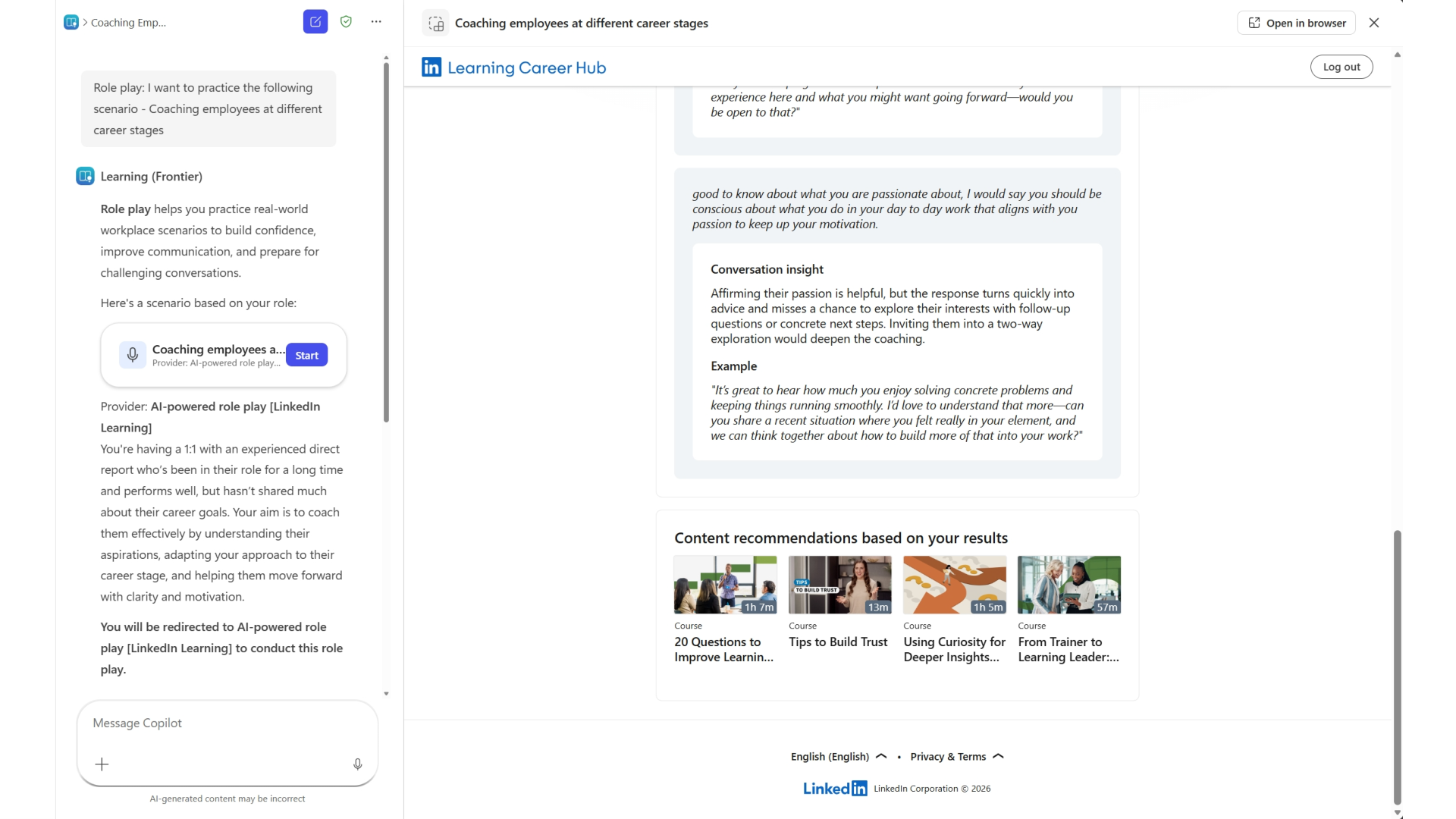The height and width of the screenshot is (819, 1456).
Task: Click the right panel scroll down arrow
Action: tap(1397, 812)
